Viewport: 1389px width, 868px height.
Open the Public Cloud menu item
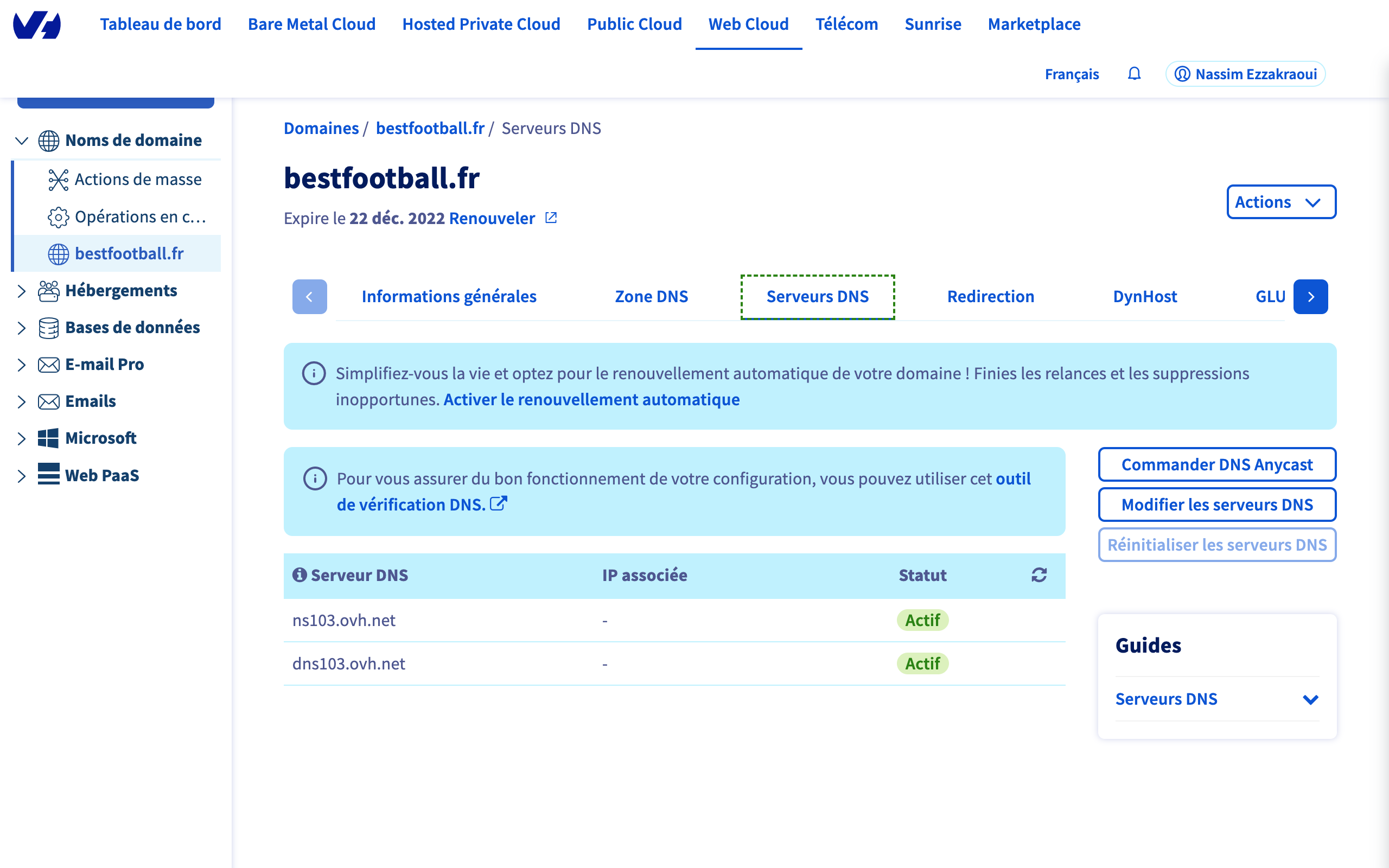[634, 24]
